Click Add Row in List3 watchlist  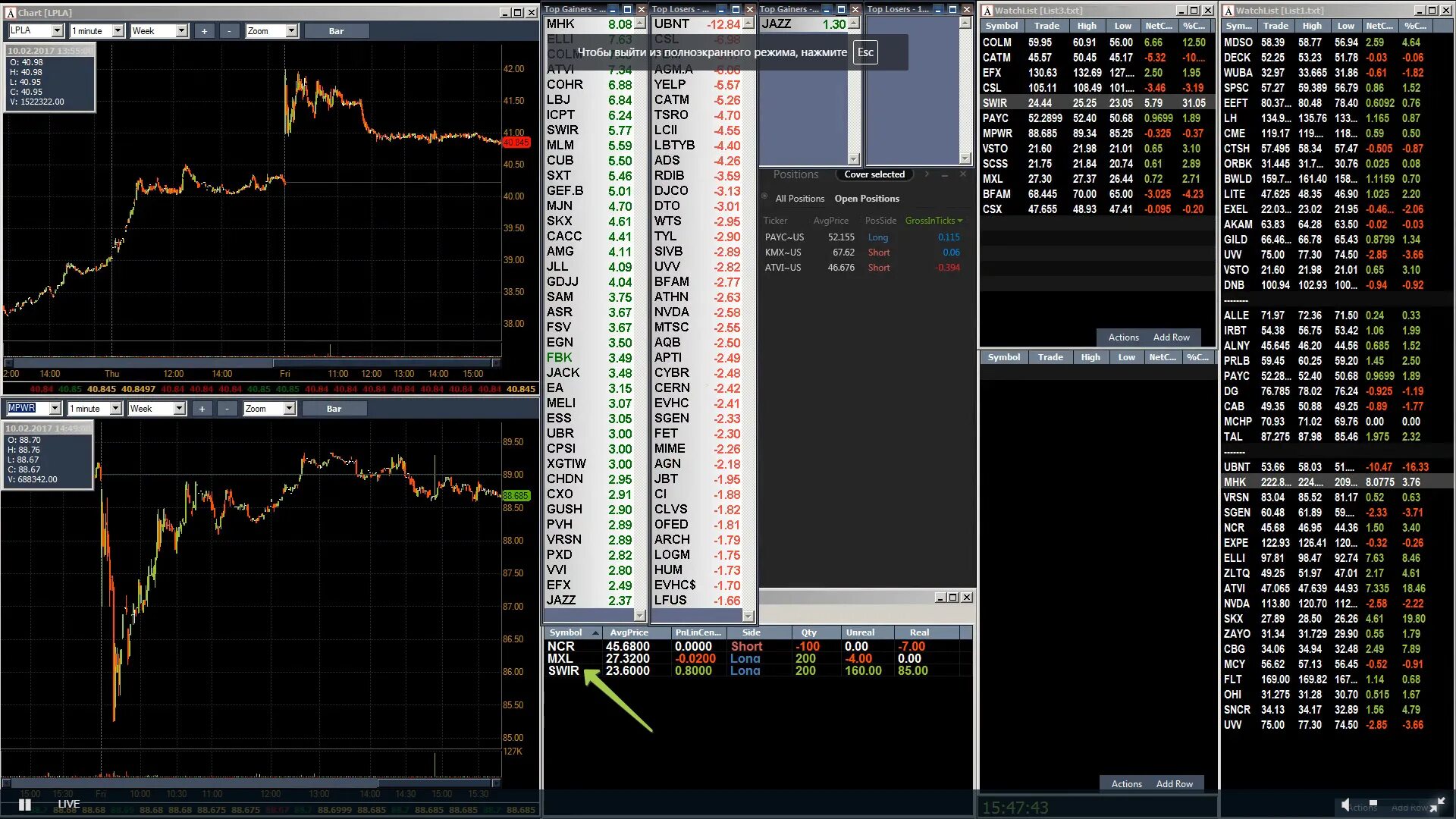pos(1171,337)
